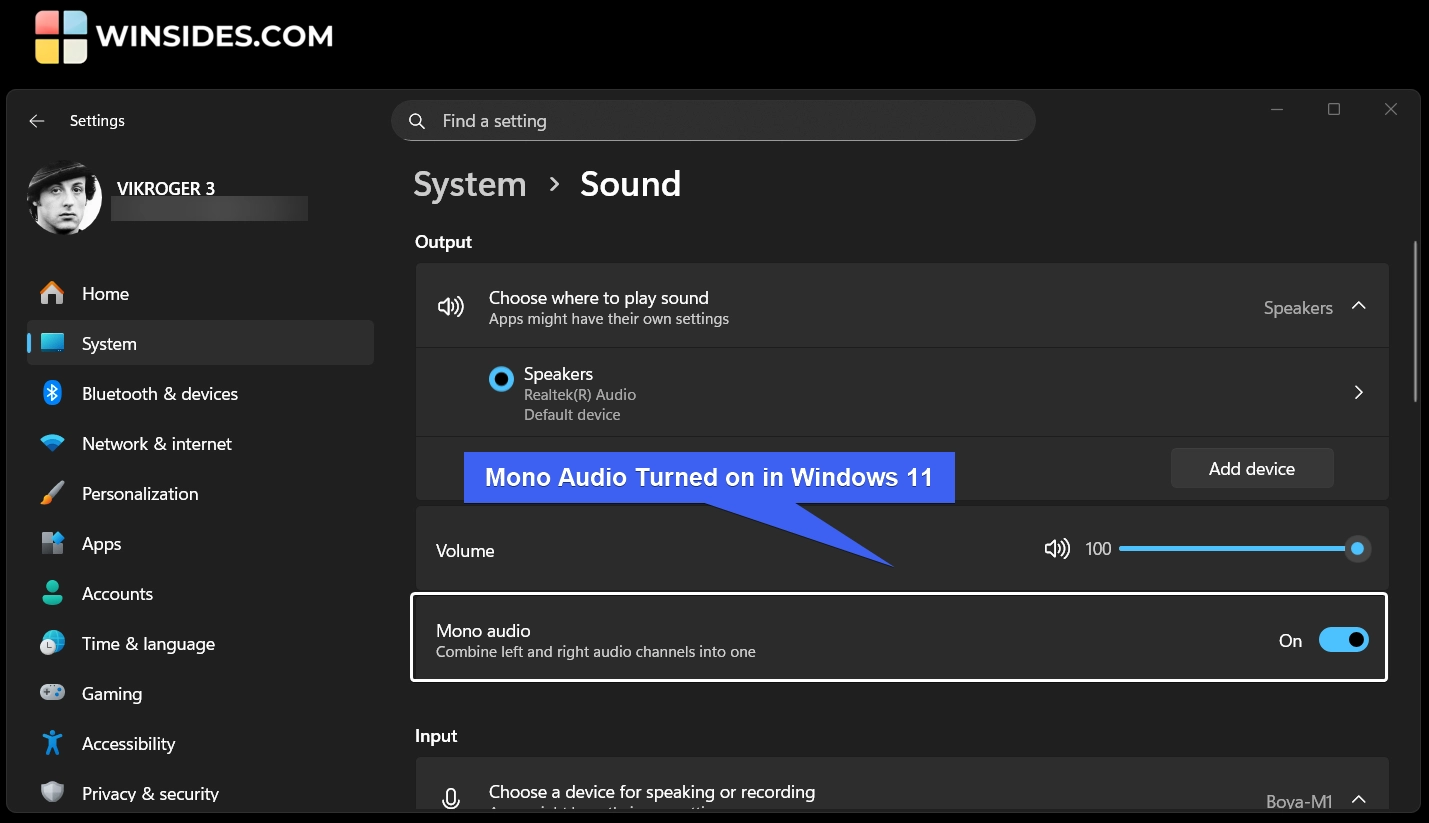Click the Add device button
The image size is (1429, 823).
[1251, 469]
